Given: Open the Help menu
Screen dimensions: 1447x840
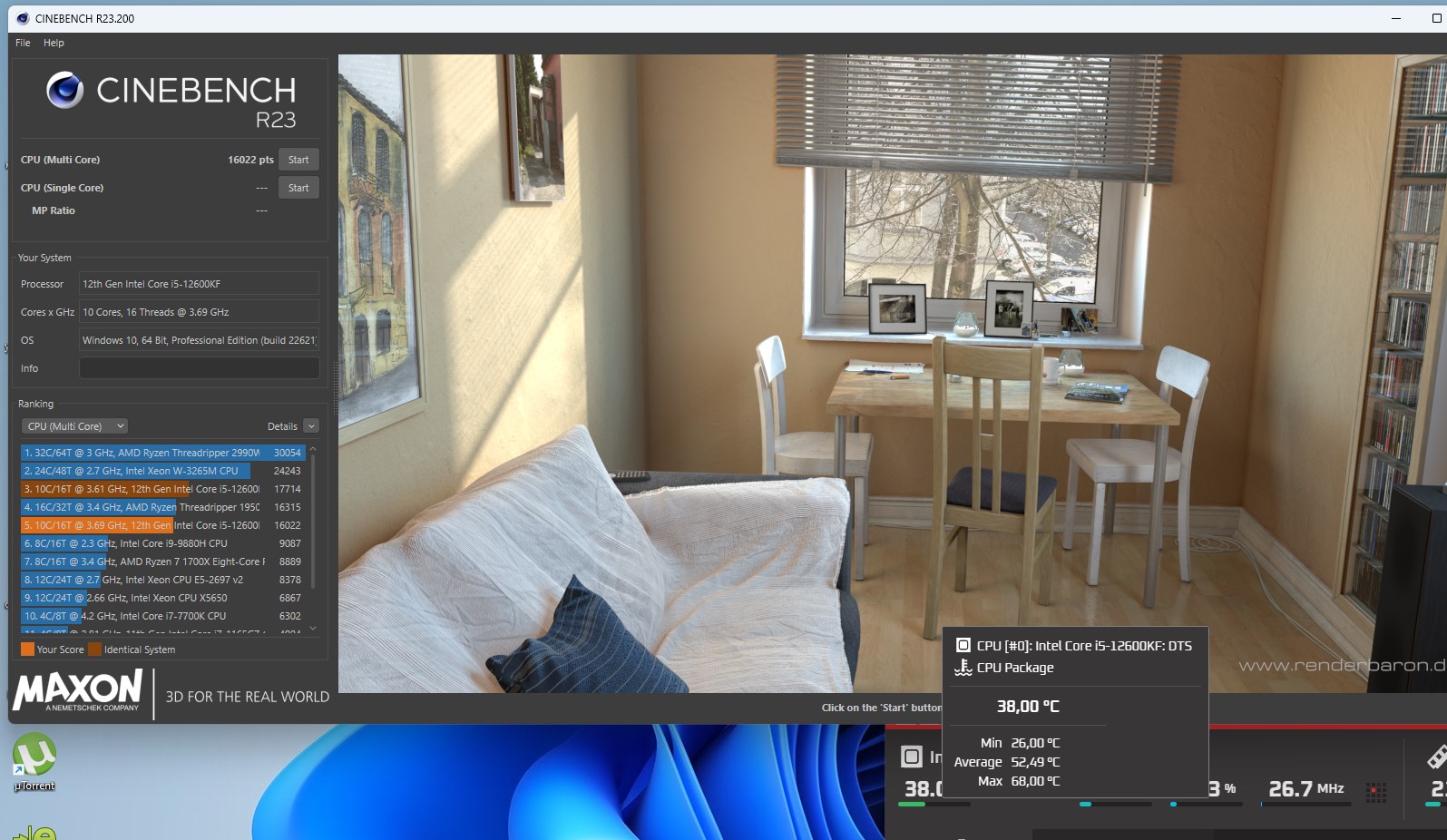Looking at the screenshot, I should pyautogui.click(x=54, y=43).
